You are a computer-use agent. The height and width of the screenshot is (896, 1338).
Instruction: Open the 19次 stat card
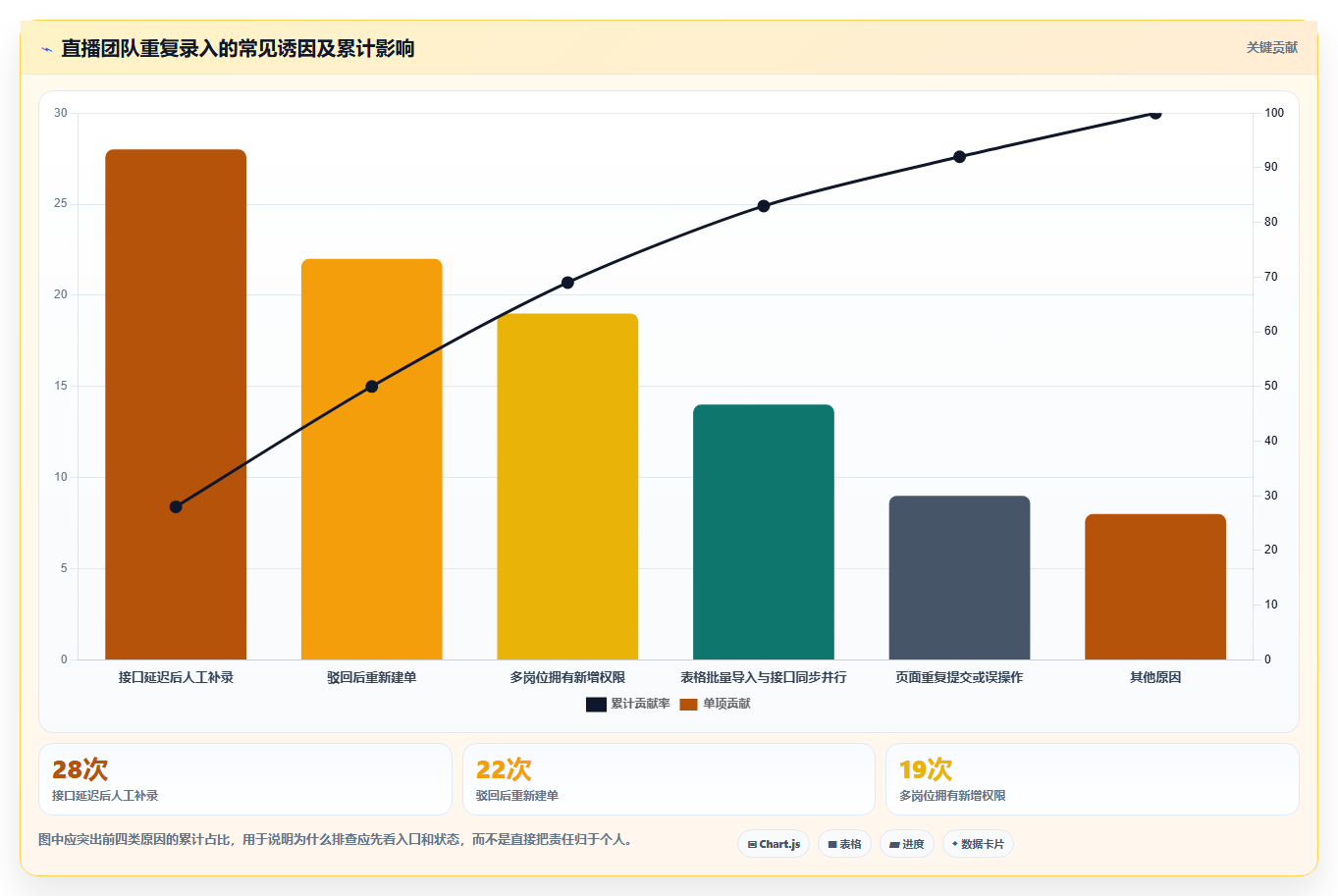[x=1092, y=779]
